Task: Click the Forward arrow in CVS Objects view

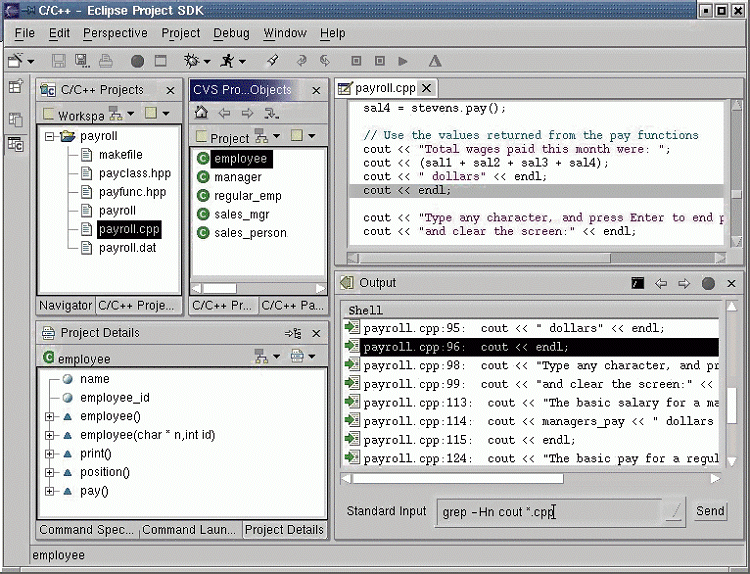Action: point(247,113)
